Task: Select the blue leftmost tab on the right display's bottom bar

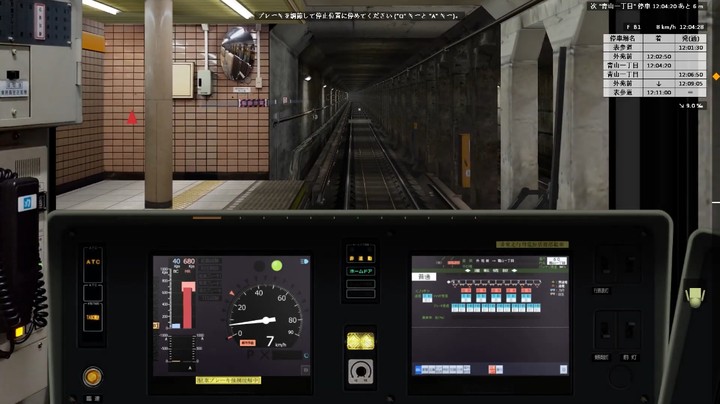Action: click(418, 370)
